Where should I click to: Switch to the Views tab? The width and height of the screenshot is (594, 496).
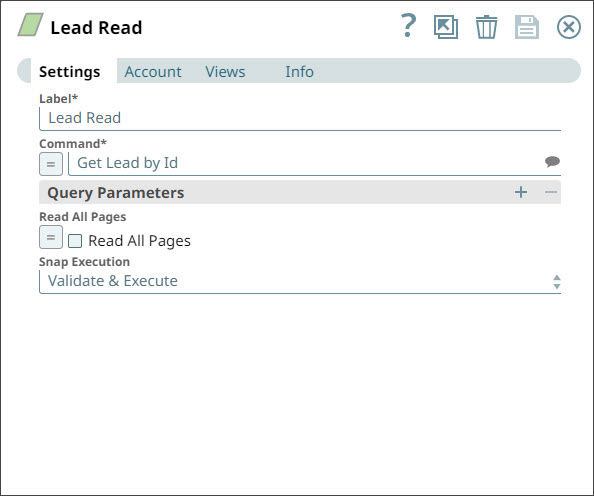225,72
